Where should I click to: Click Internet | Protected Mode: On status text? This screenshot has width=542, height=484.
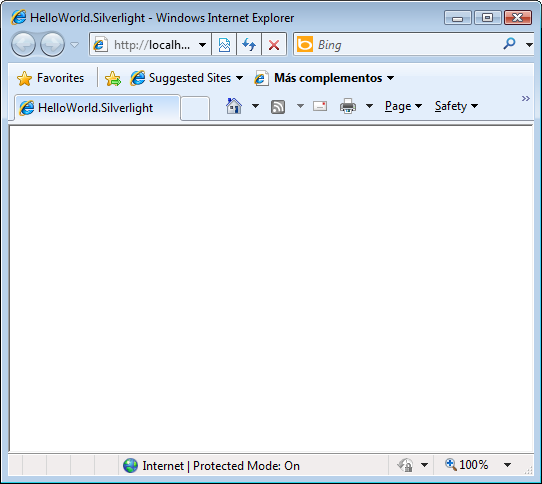coord(221,466)
